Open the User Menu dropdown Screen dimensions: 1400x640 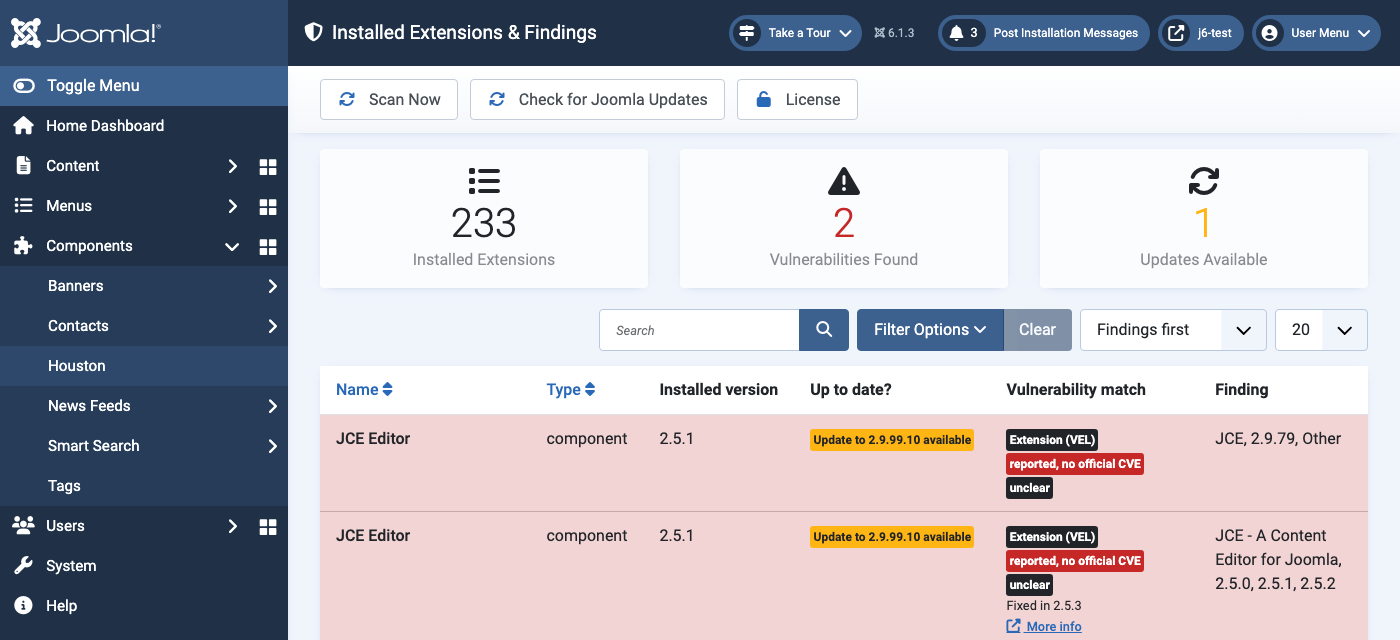click(x=1316, y=33)
